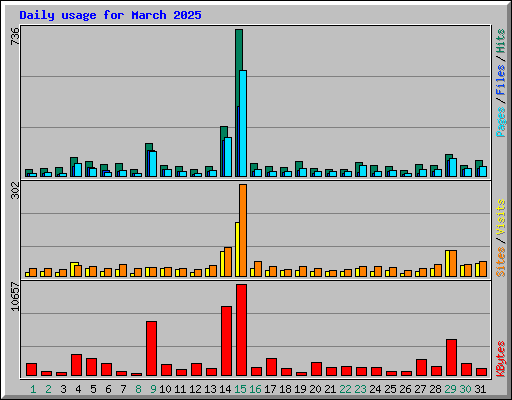
Task: Click the day 17 axis label
Action: click(270, 389)
